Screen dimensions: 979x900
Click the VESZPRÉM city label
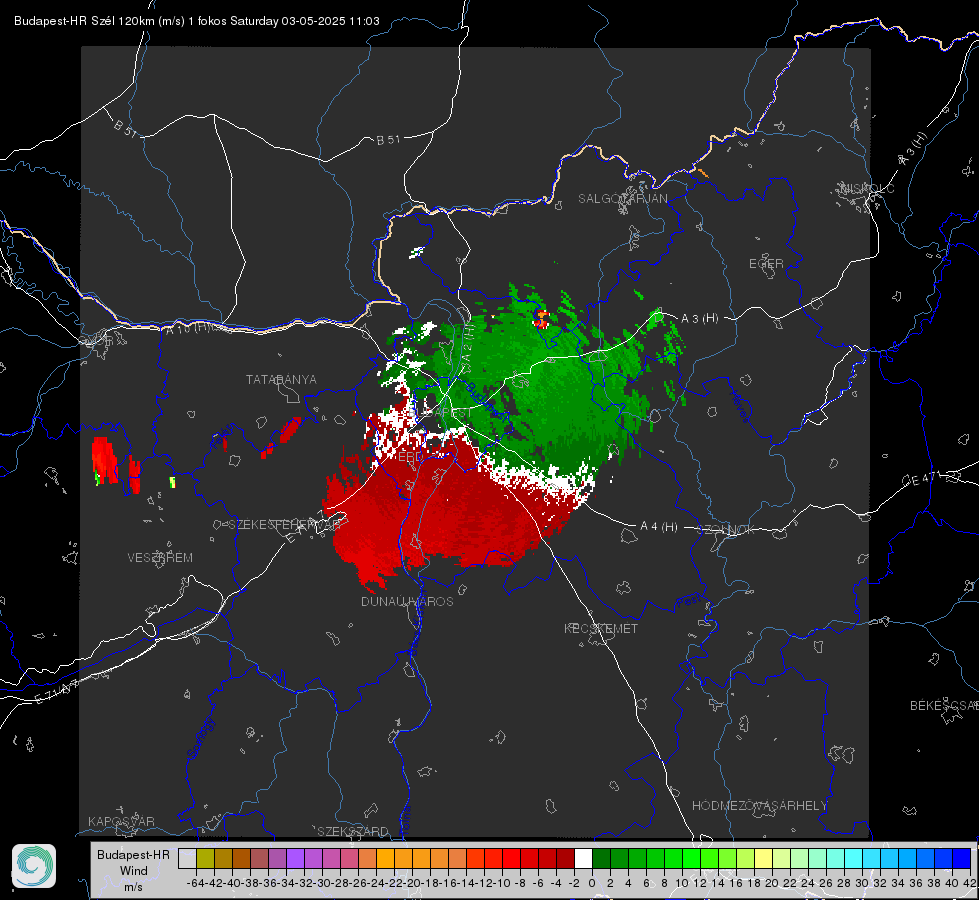pos(160,557)
